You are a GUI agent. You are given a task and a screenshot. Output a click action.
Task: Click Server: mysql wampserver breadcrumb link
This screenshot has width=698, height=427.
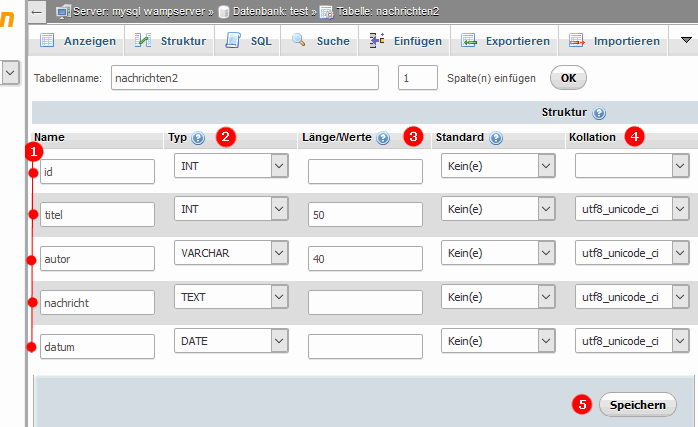[139, 12]
